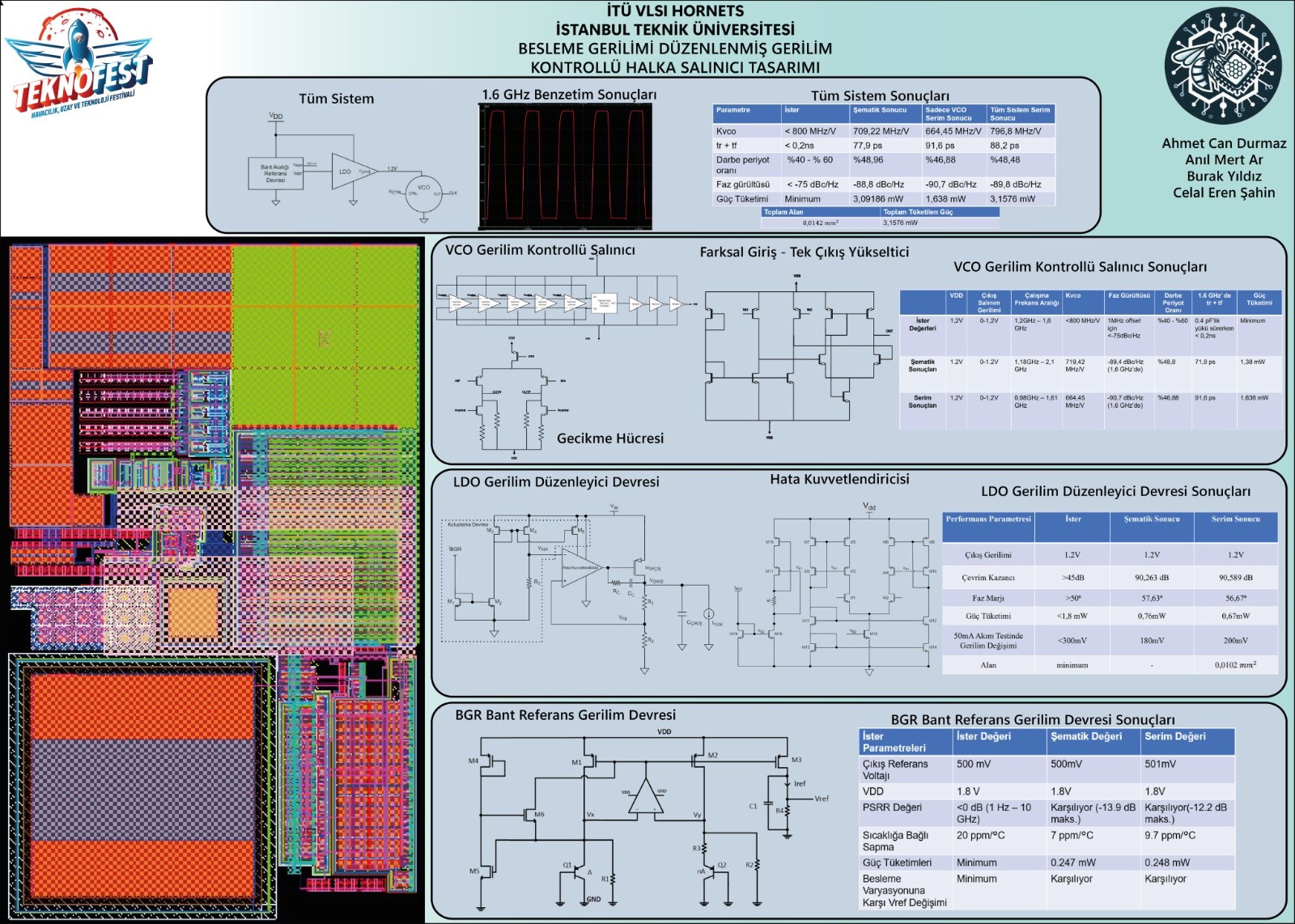Image resolution: width=1295 pixels, height=924 pixels.
Task: Select the LDO triangle in the Tüm Sistem diagram
Action: 354,172
